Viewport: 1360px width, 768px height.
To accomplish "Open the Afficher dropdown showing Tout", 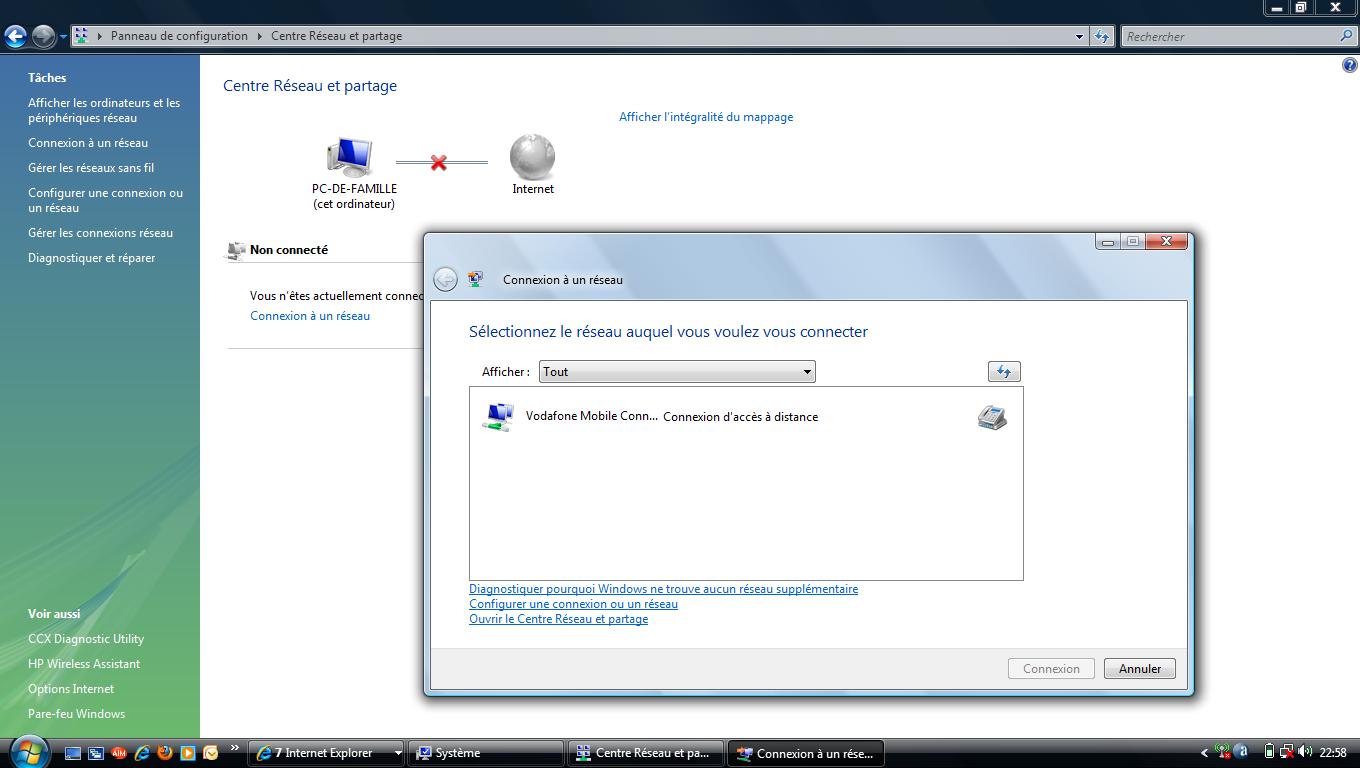I will [x=677, y=372].
